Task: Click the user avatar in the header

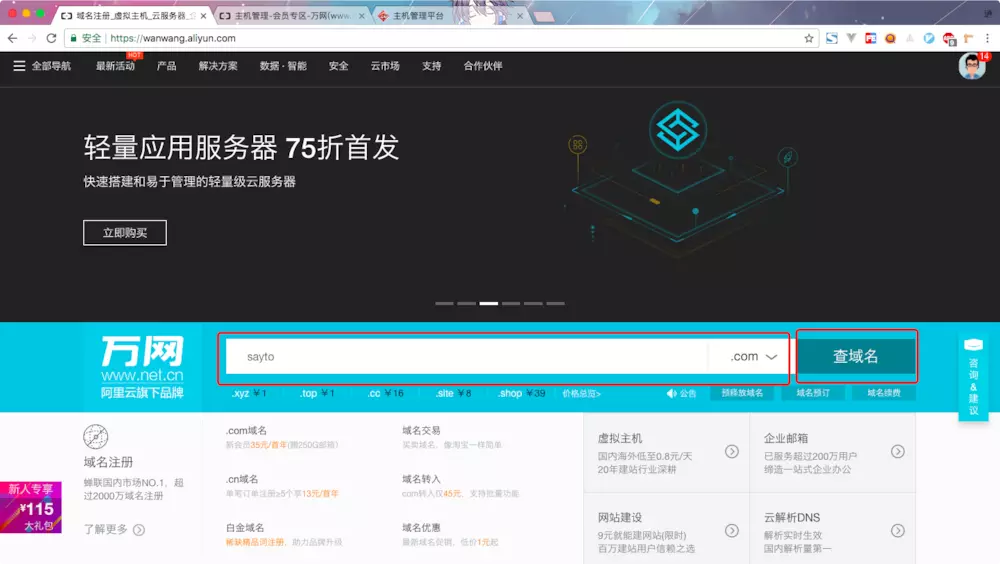Action: coord(971,66)
